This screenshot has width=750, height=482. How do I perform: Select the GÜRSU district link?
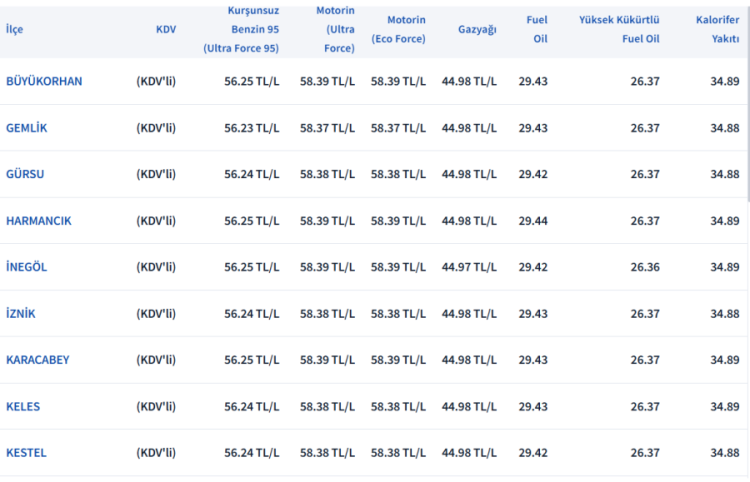25,174
